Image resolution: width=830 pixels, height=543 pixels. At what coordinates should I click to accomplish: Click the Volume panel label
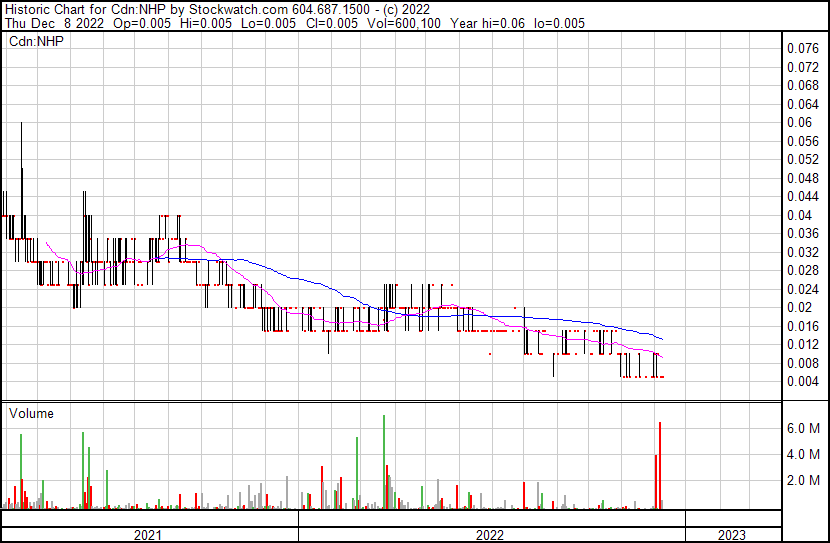tap(31, 413)
